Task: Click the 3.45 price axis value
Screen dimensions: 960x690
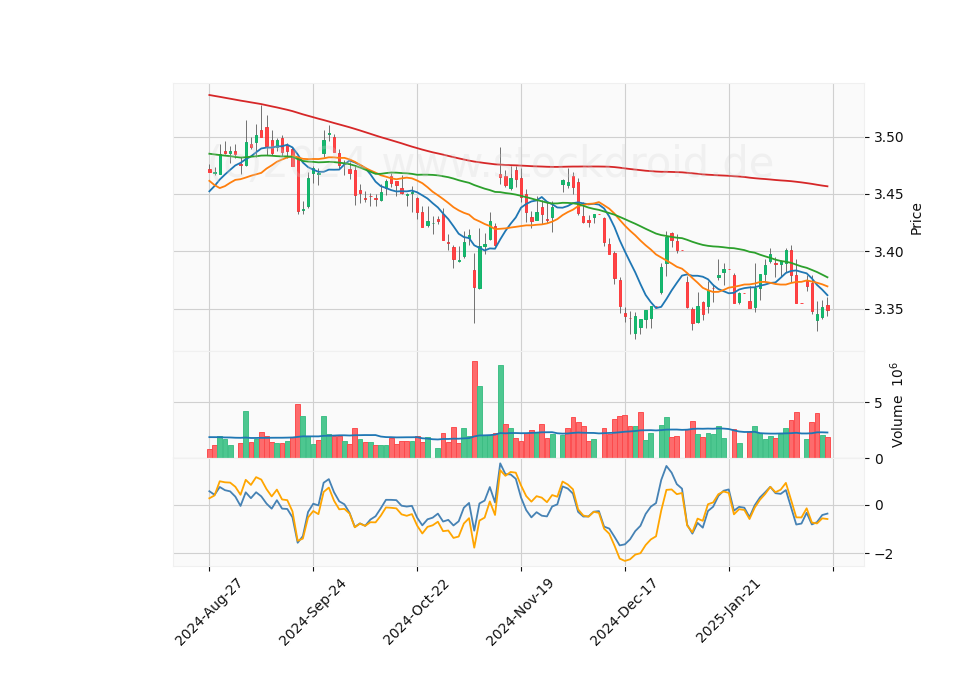Action: click(x=888, y=195)
